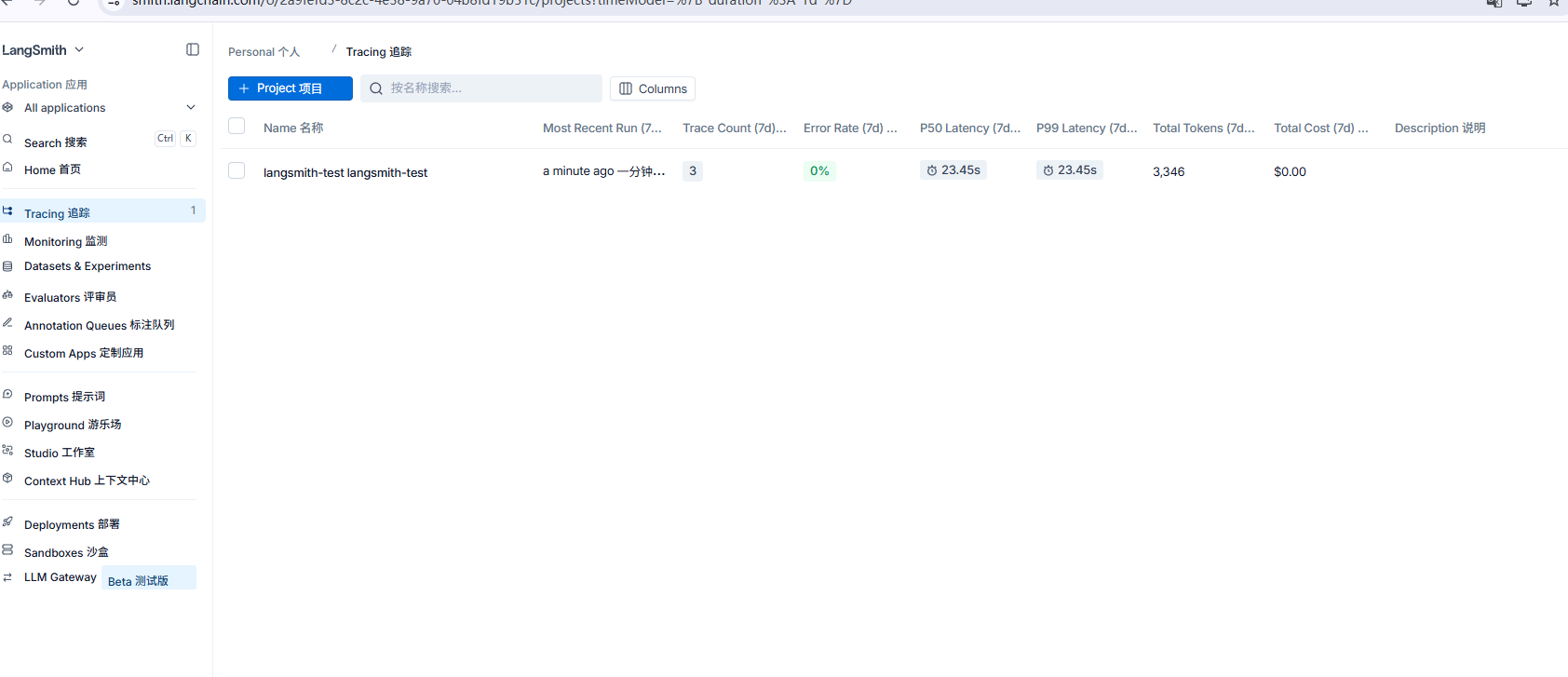Click the Sandboxes icon in sidebar
Image resolution: width=1568 pixels, height=677 pixels.
pos(7,549)
